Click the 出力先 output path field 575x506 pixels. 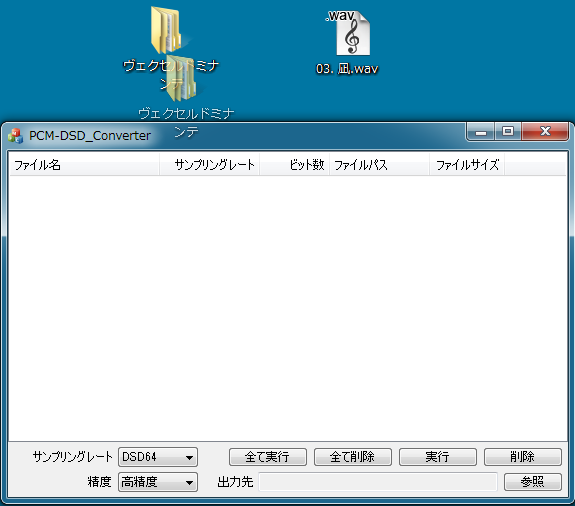pyautogui.click(x=378, y=481)
